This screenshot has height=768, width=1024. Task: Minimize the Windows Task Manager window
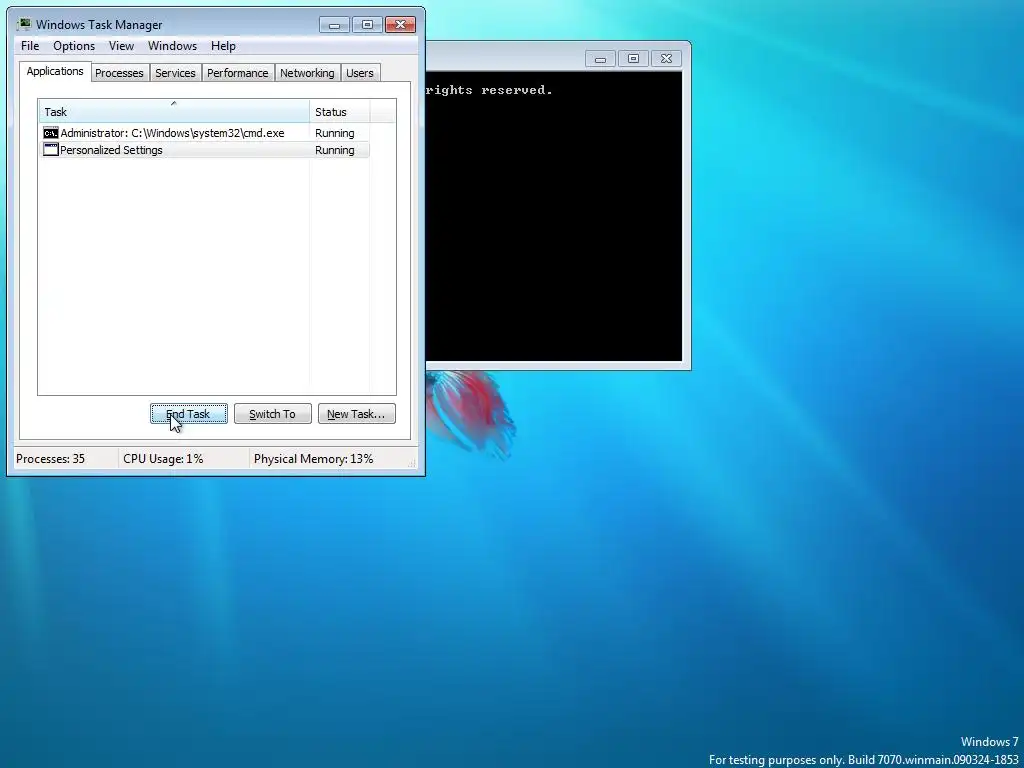coord(334,25)
